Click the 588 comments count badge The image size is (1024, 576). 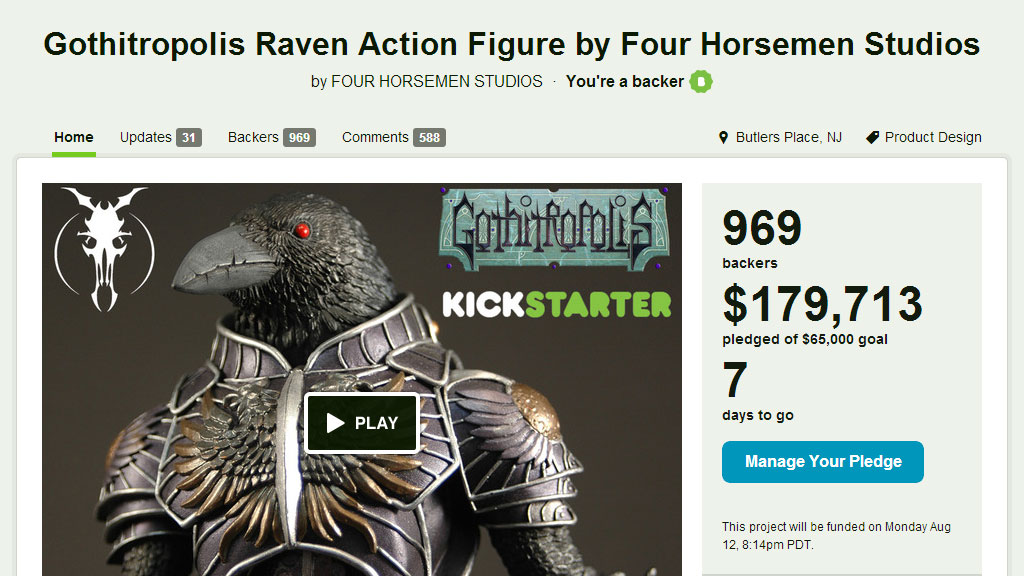tap(430, 138)
